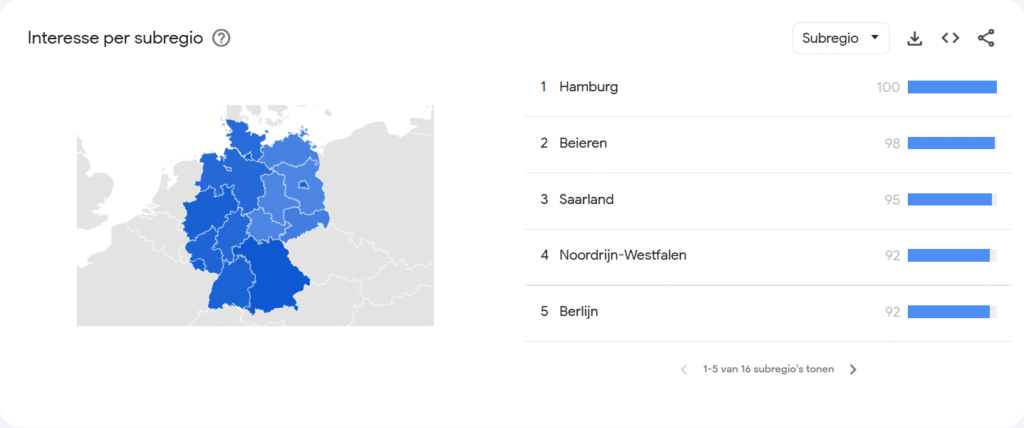
Task: Select Hamburg in the ranking list
Action: [589, 87]
